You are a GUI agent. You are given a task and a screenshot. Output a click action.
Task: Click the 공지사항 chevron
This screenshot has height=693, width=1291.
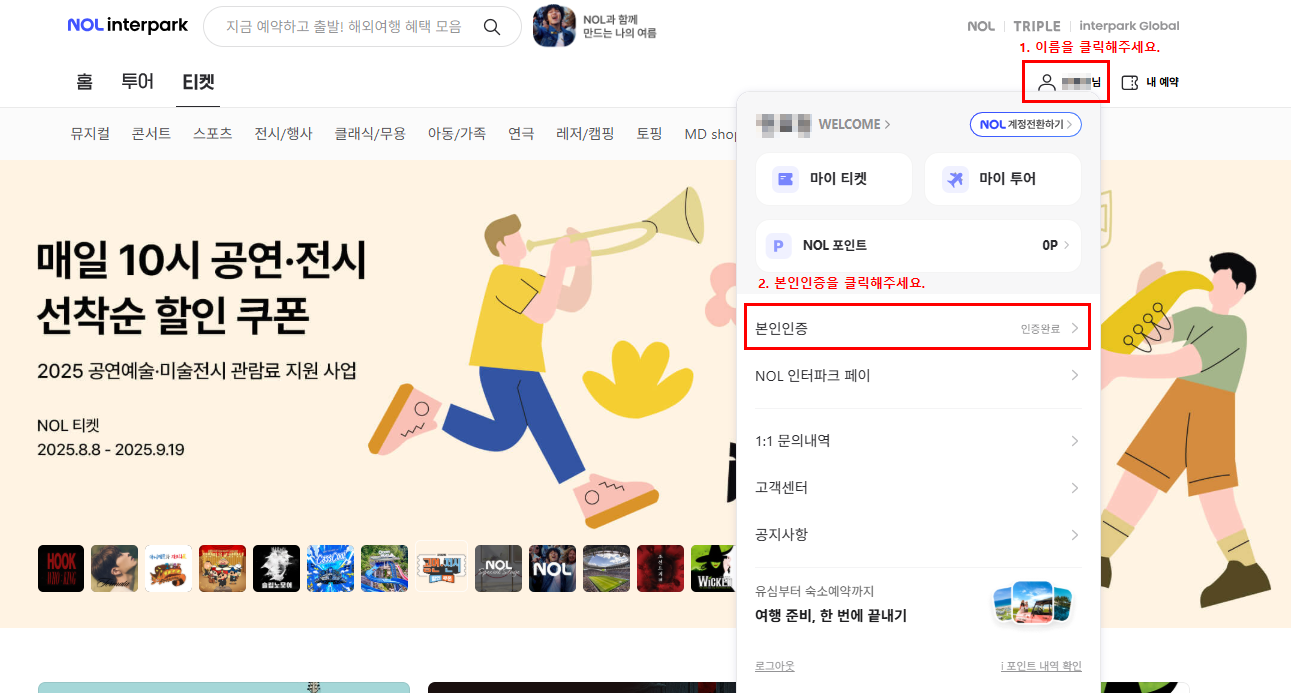point(1075,535)
